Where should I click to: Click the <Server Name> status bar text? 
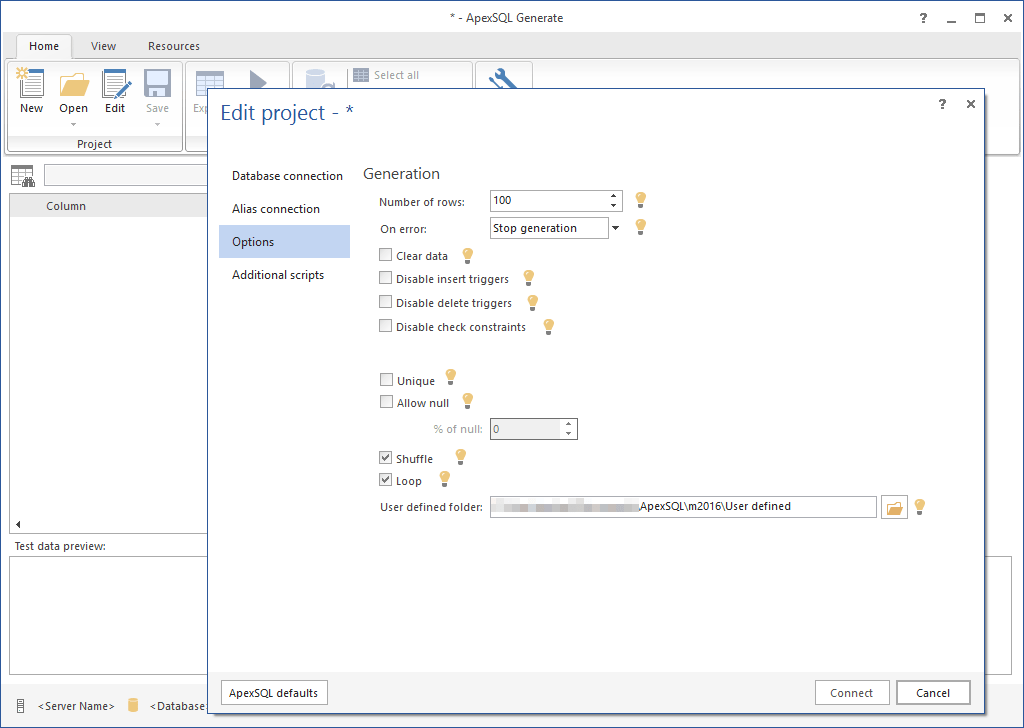pos(76,706)
